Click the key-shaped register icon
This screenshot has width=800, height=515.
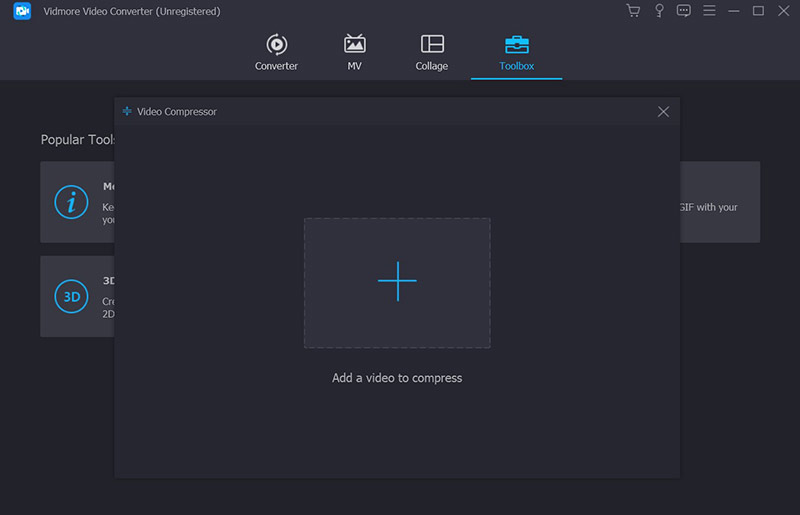pos(659,11)
